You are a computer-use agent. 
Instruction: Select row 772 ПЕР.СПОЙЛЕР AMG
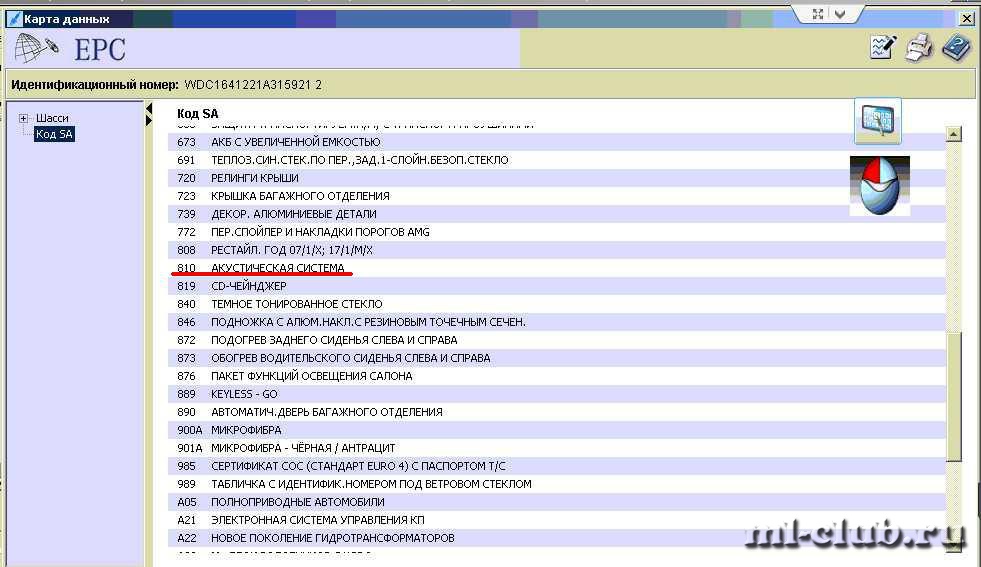556,232
